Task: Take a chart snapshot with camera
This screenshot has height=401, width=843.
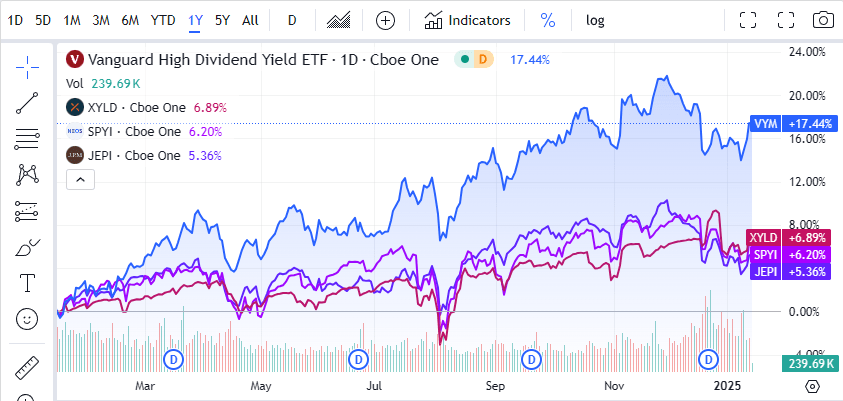Action: [822, 20]
